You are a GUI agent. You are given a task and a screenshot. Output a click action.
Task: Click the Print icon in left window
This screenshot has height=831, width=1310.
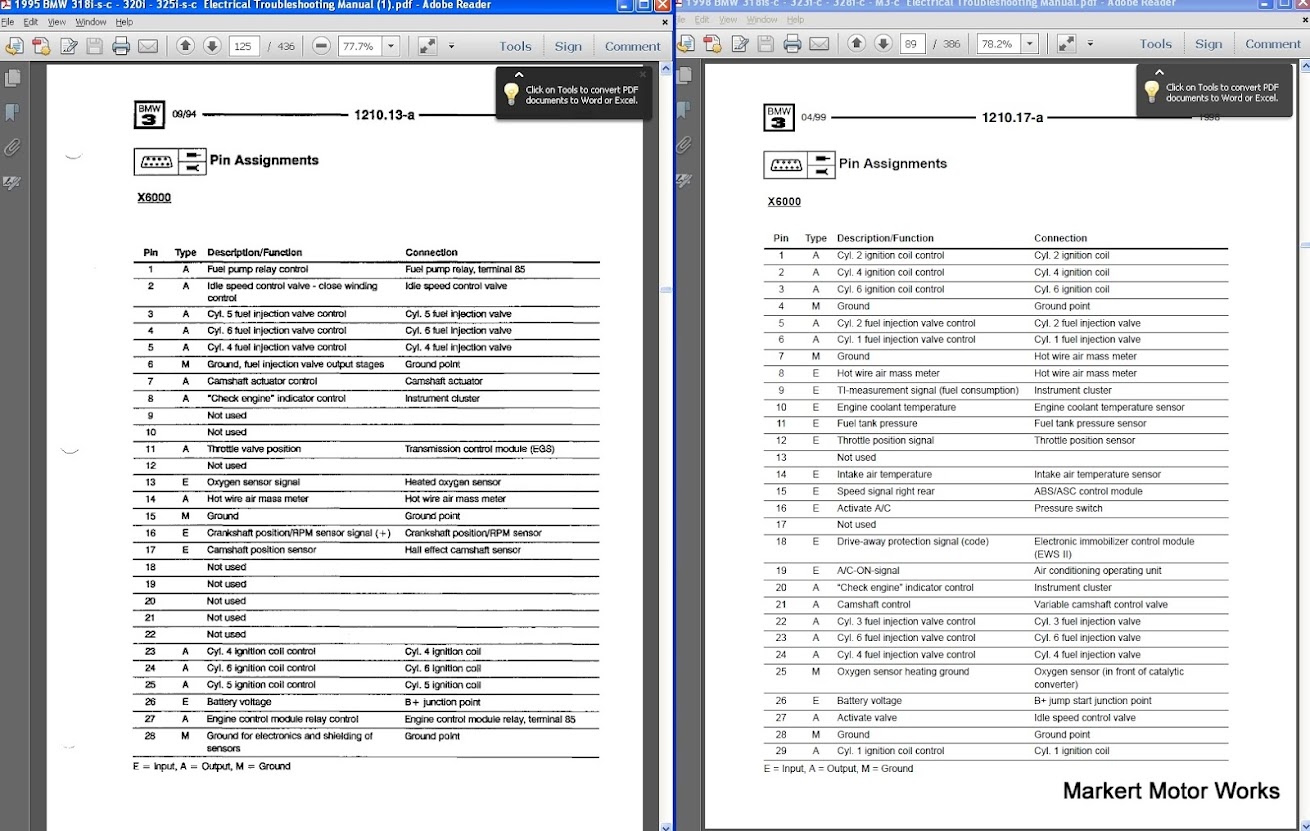point(121,45)
